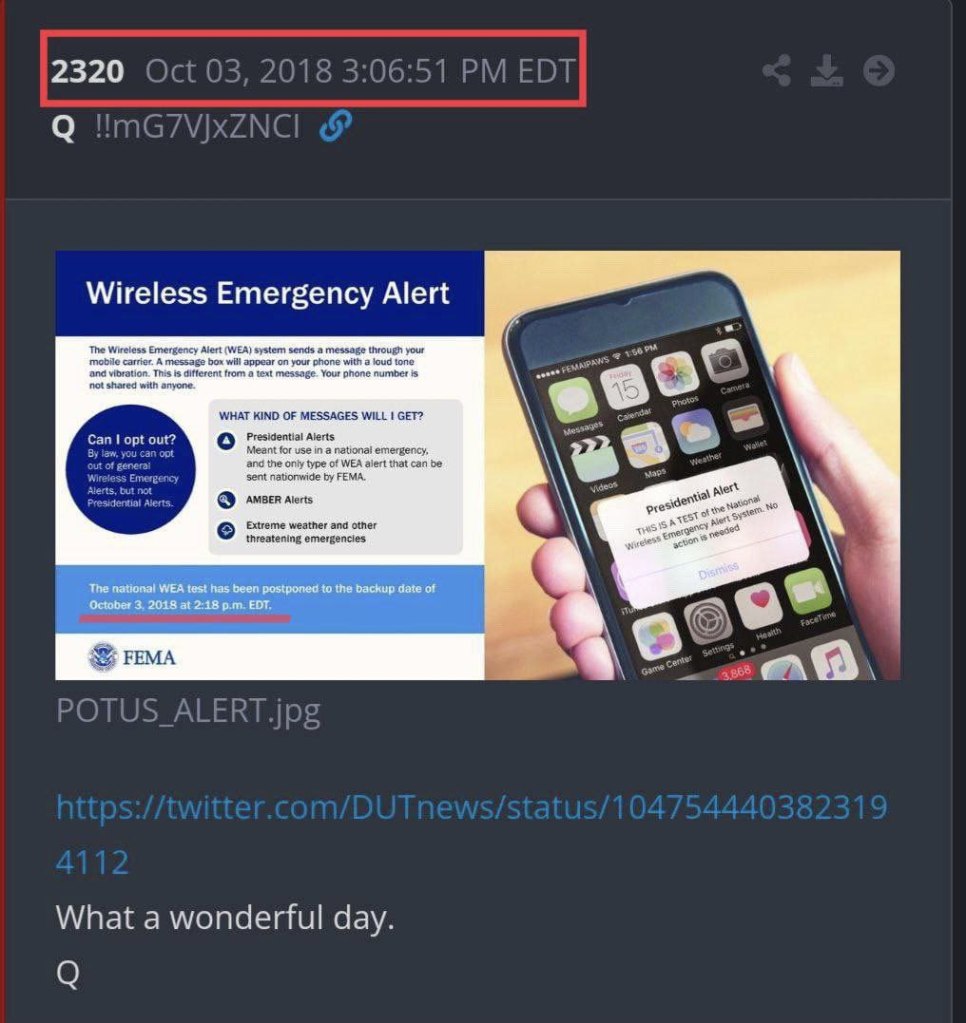This screenshot has width=966, height=1023.
Task: Click the !!mG7VJxZNCI tripcode
Action: coord(197,126)
